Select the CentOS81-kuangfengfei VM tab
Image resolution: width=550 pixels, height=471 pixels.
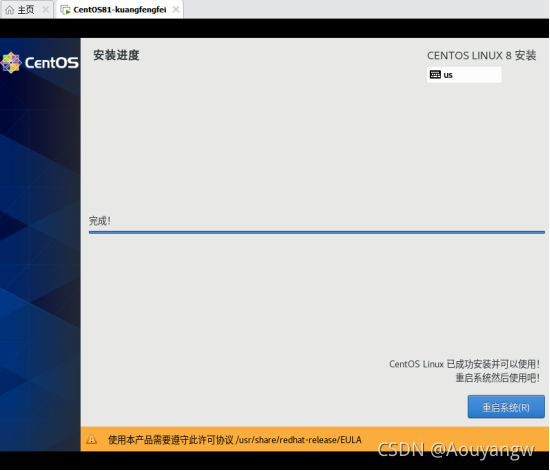tap(120, 9)
